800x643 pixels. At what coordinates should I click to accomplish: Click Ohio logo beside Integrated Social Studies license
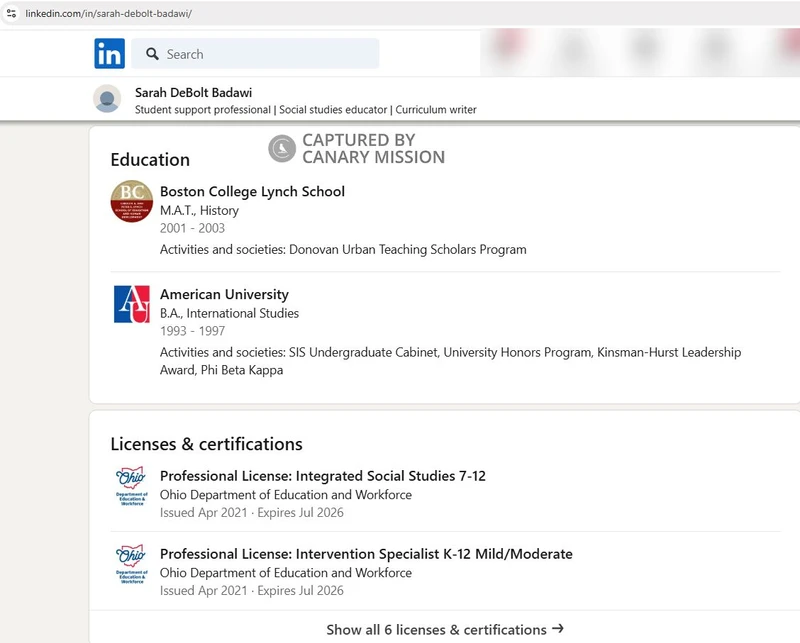pyautogui.click(x=132, y=485)
